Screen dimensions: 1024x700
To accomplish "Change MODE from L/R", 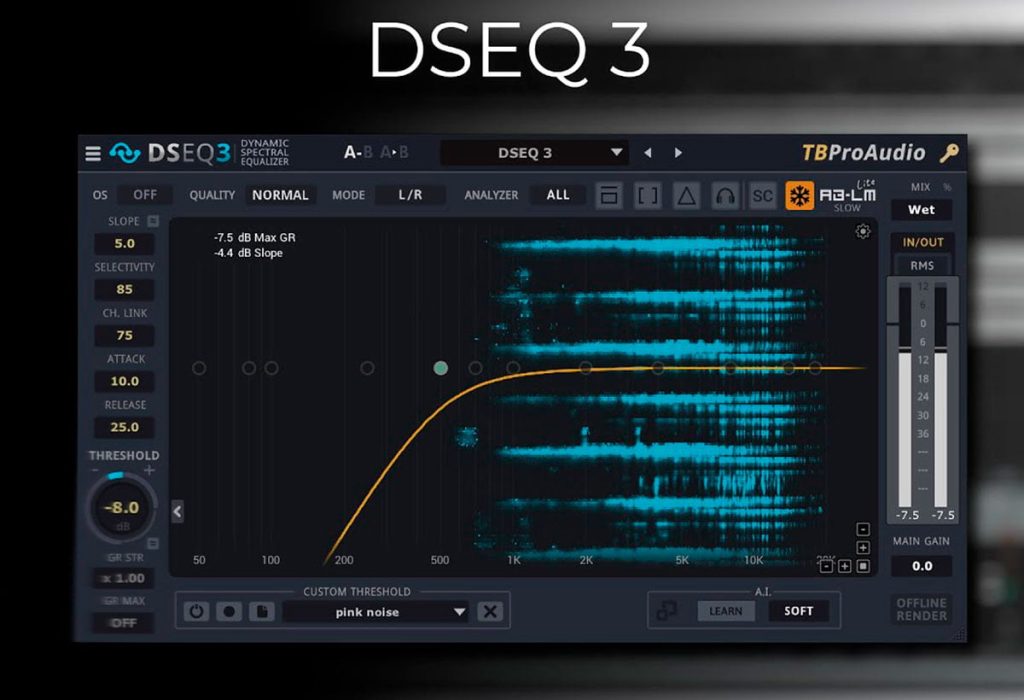I will pyautogui.click(x=410, y=195).
